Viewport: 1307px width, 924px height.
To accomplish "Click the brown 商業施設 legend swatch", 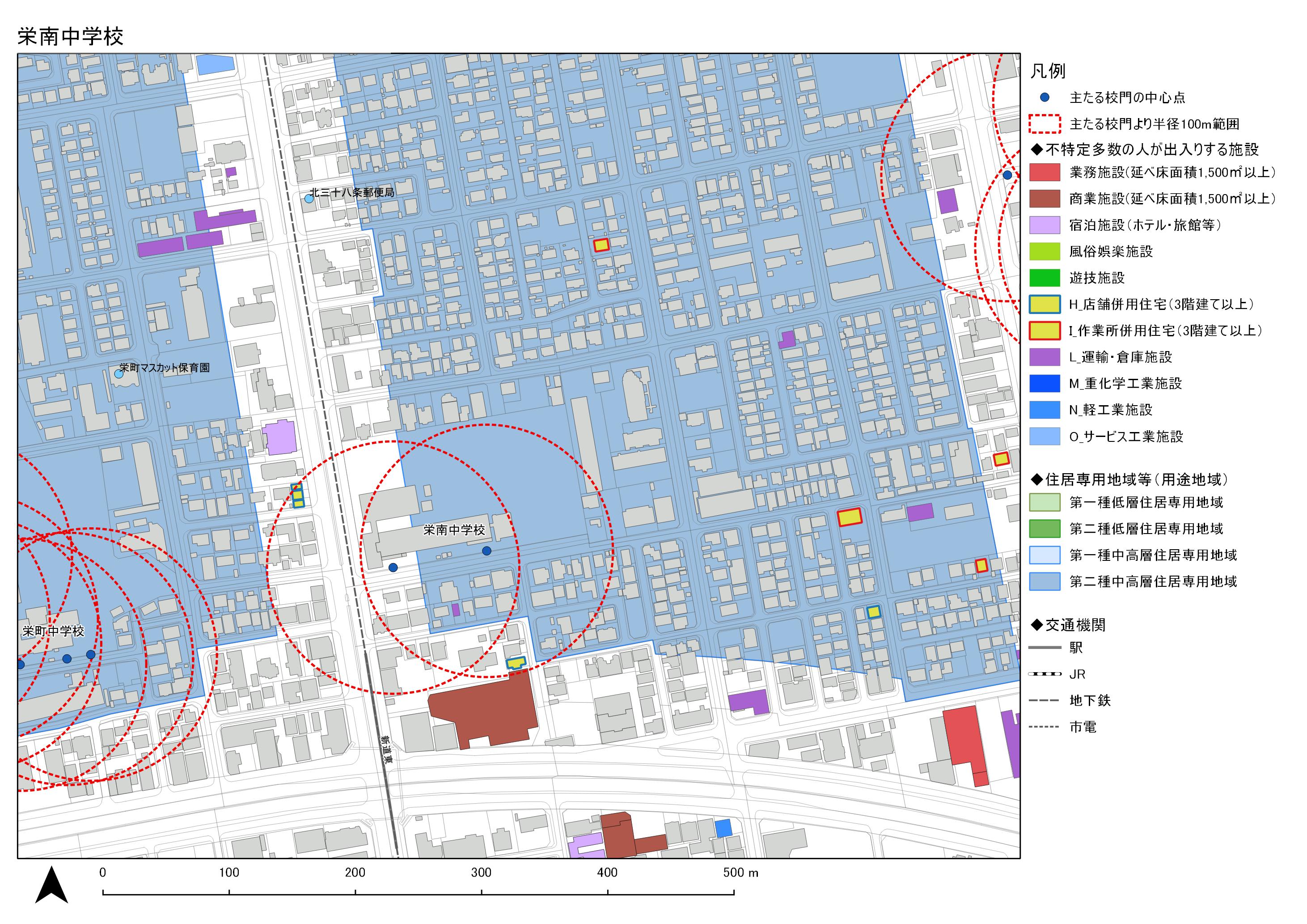I will 1045,199.
